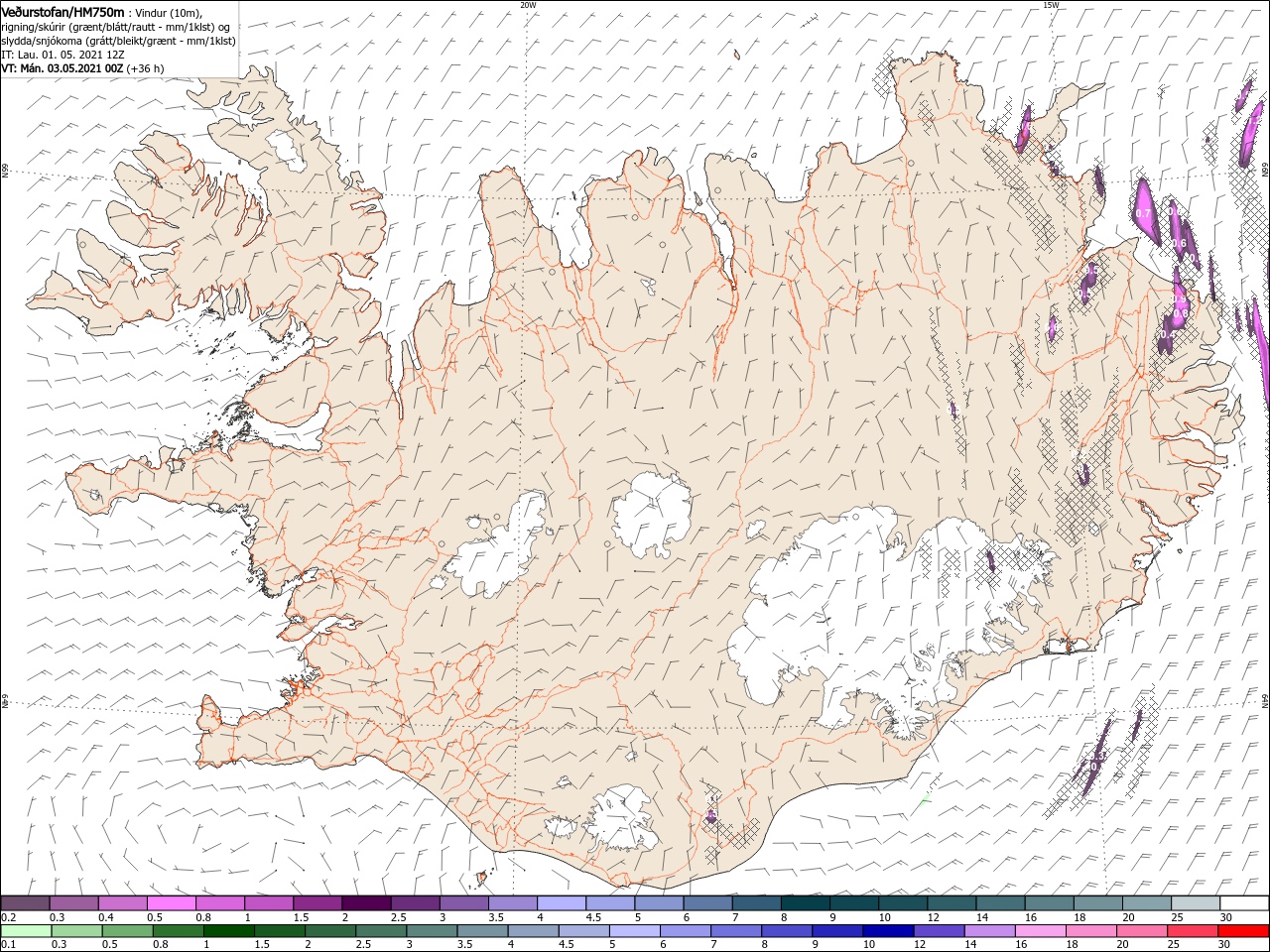The width and height of the screenshot is (1270, 952).
Task: Click the title text Veðurstofan/HM750m
Action: tap(63, 11)
